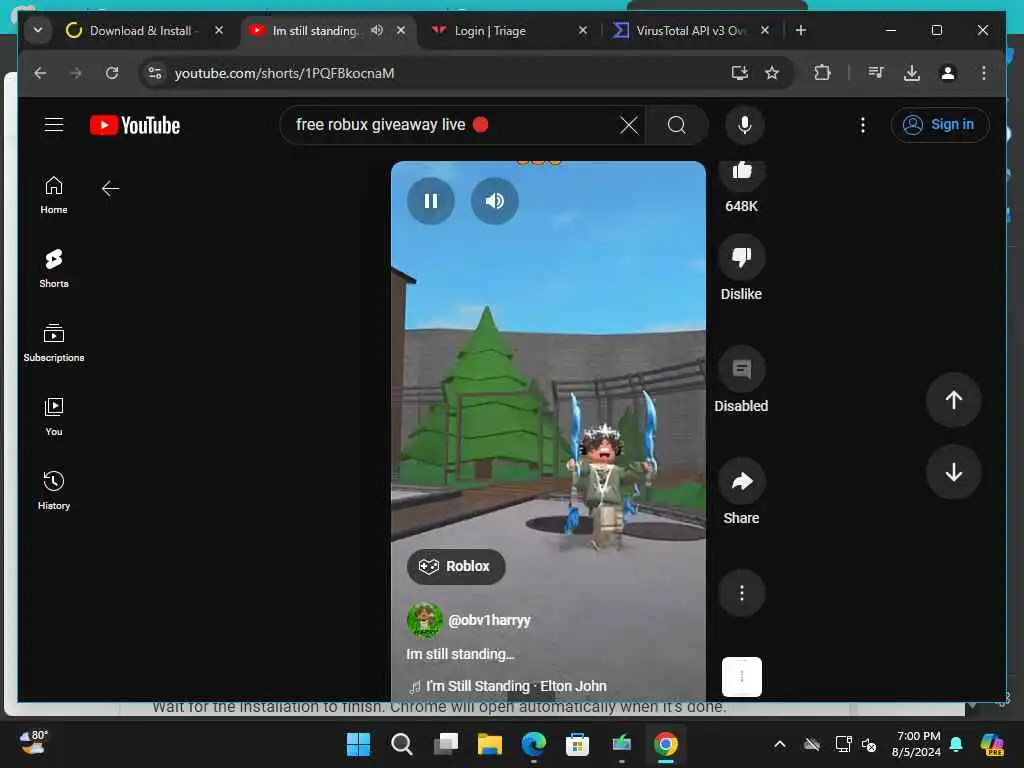The height and width of the screenshot is (768, 1024).
Task: Open Home in the sidebar
Action: tap(54, 195)
